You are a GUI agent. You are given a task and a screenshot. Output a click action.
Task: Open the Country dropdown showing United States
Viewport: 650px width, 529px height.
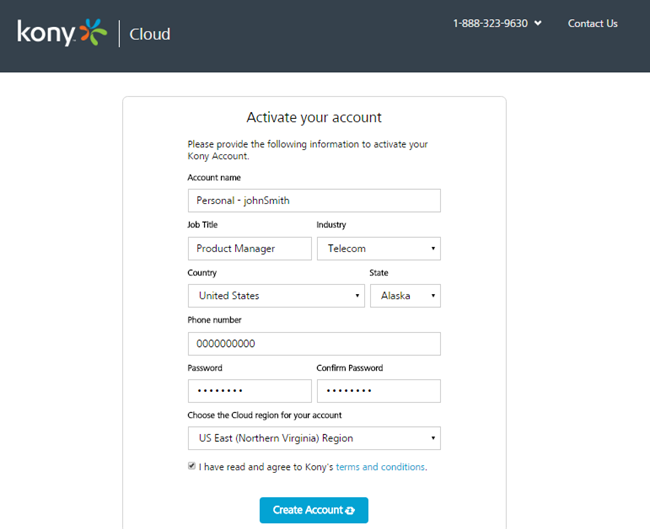coord(276,296)
